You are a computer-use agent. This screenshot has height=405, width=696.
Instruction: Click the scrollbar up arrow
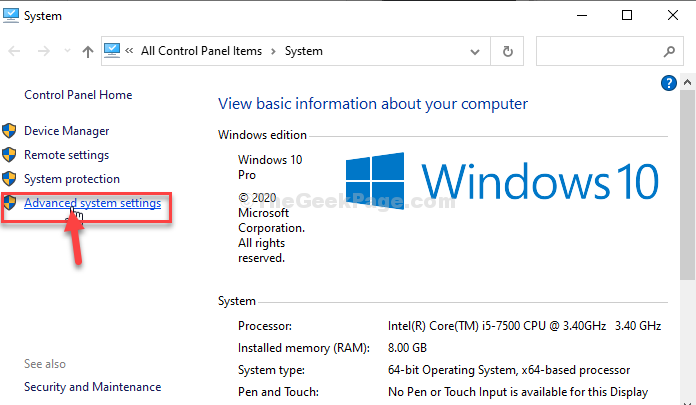687,82
